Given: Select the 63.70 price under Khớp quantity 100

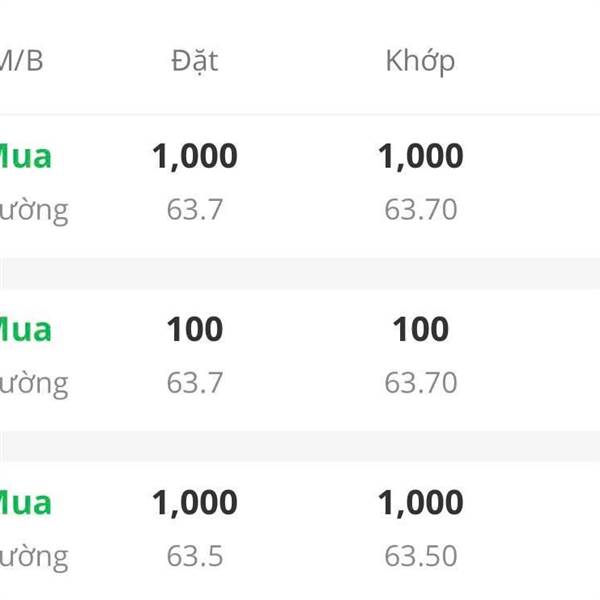Looking at the screenshot, I should pos(421,383).
